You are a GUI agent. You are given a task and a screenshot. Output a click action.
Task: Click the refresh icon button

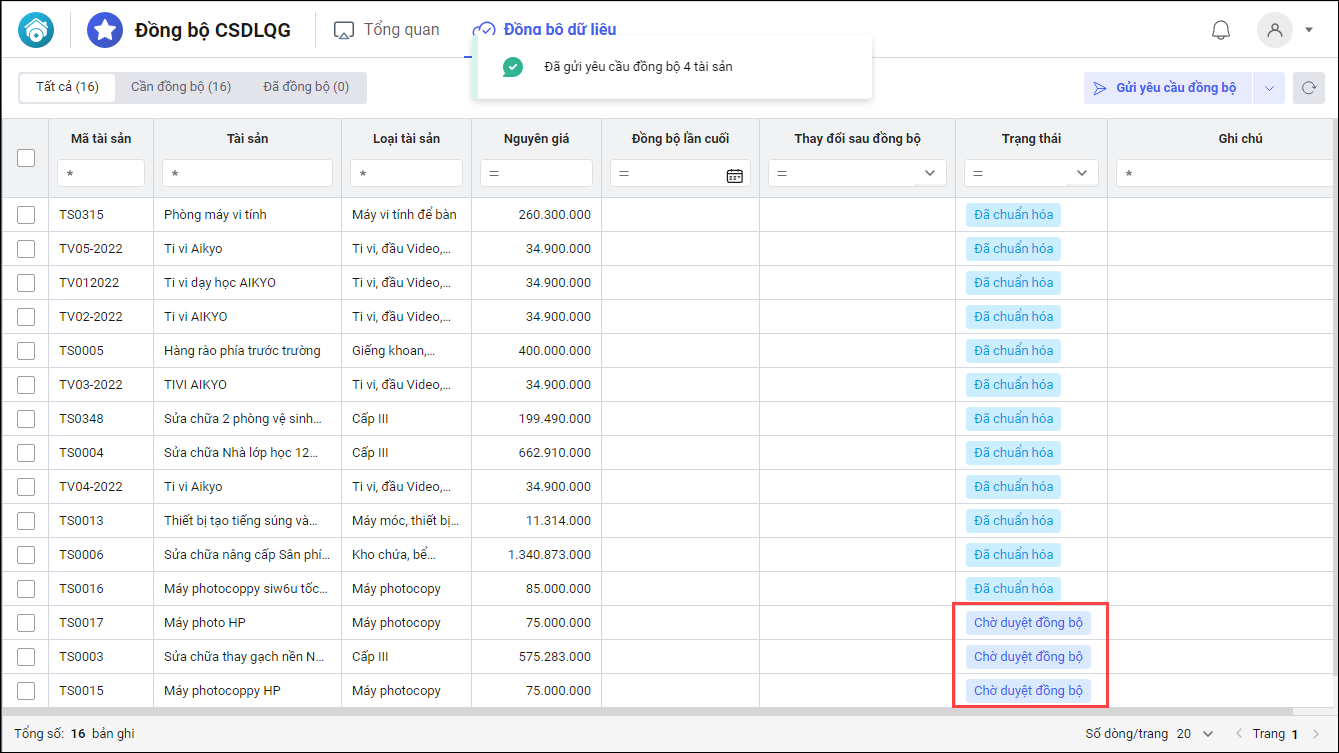(1308, 88)
